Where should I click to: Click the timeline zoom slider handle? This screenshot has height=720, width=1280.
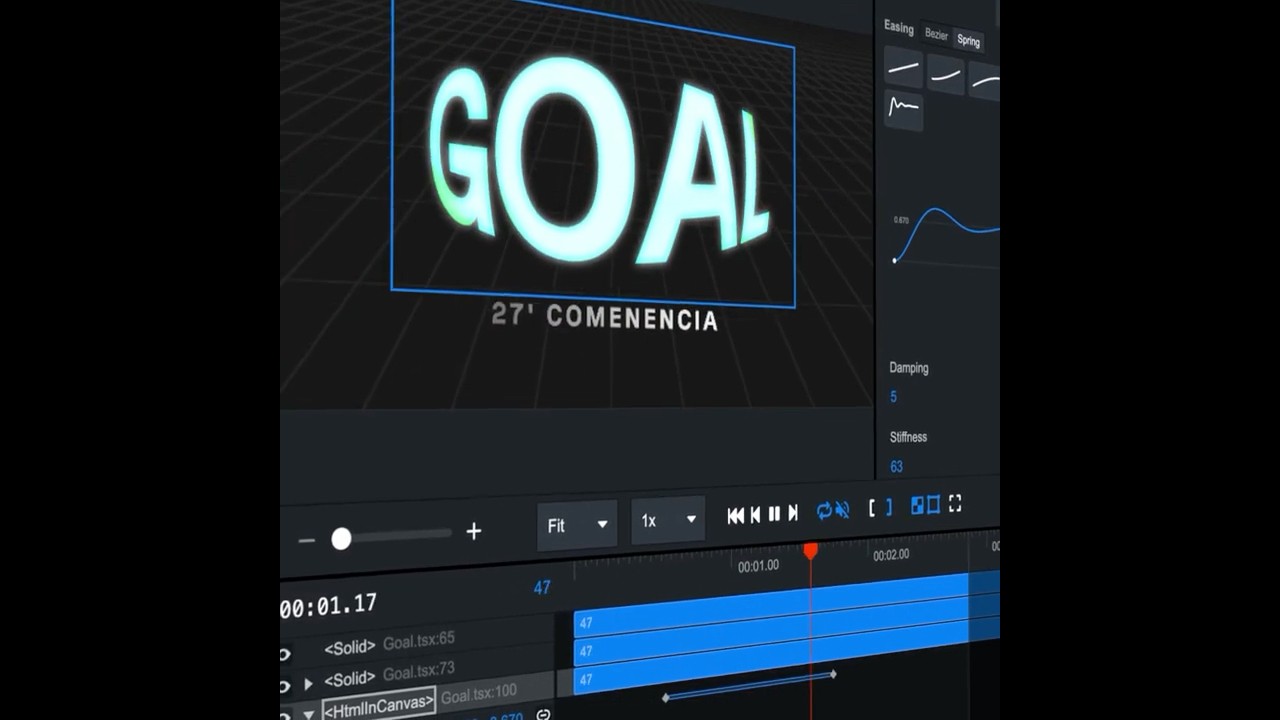pos(341,539)
